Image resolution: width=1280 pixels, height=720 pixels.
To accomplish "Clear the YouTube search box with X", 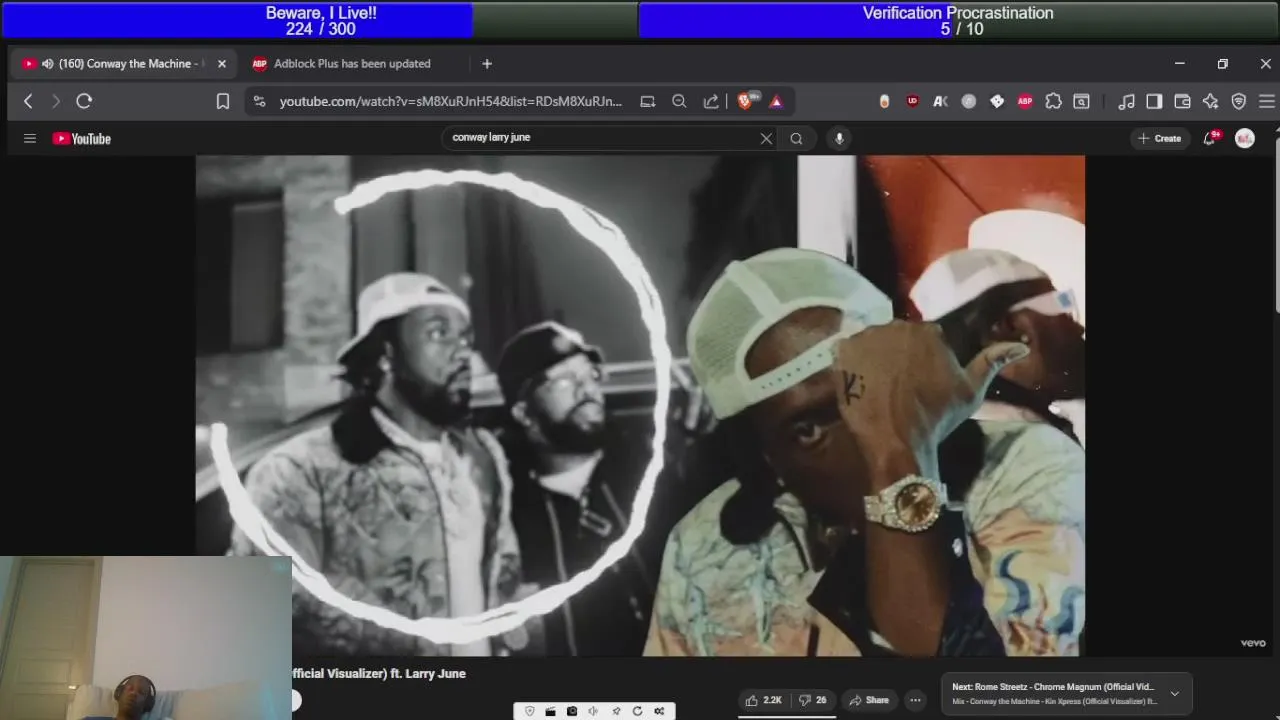I will (x=766, y=139).
